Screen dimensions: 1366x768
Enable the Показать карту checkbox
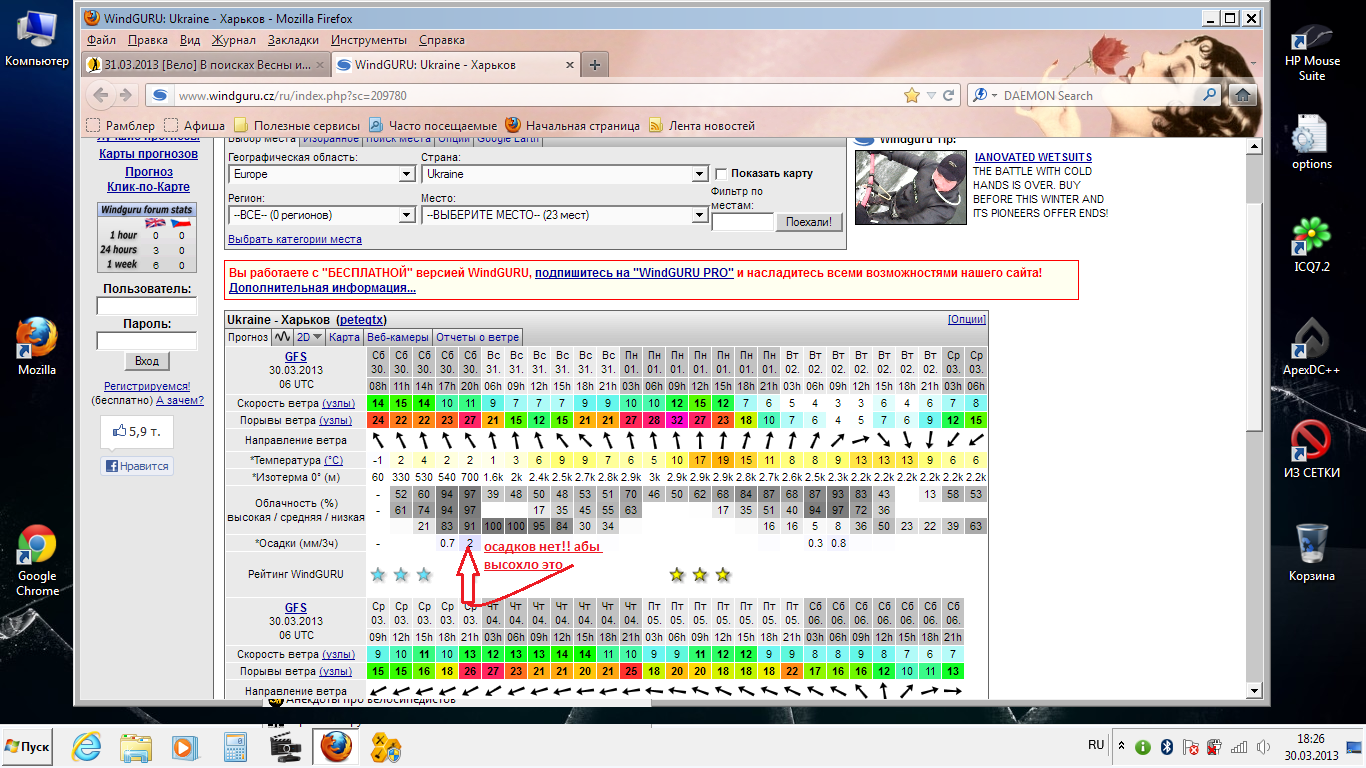(x=721, y=174)
